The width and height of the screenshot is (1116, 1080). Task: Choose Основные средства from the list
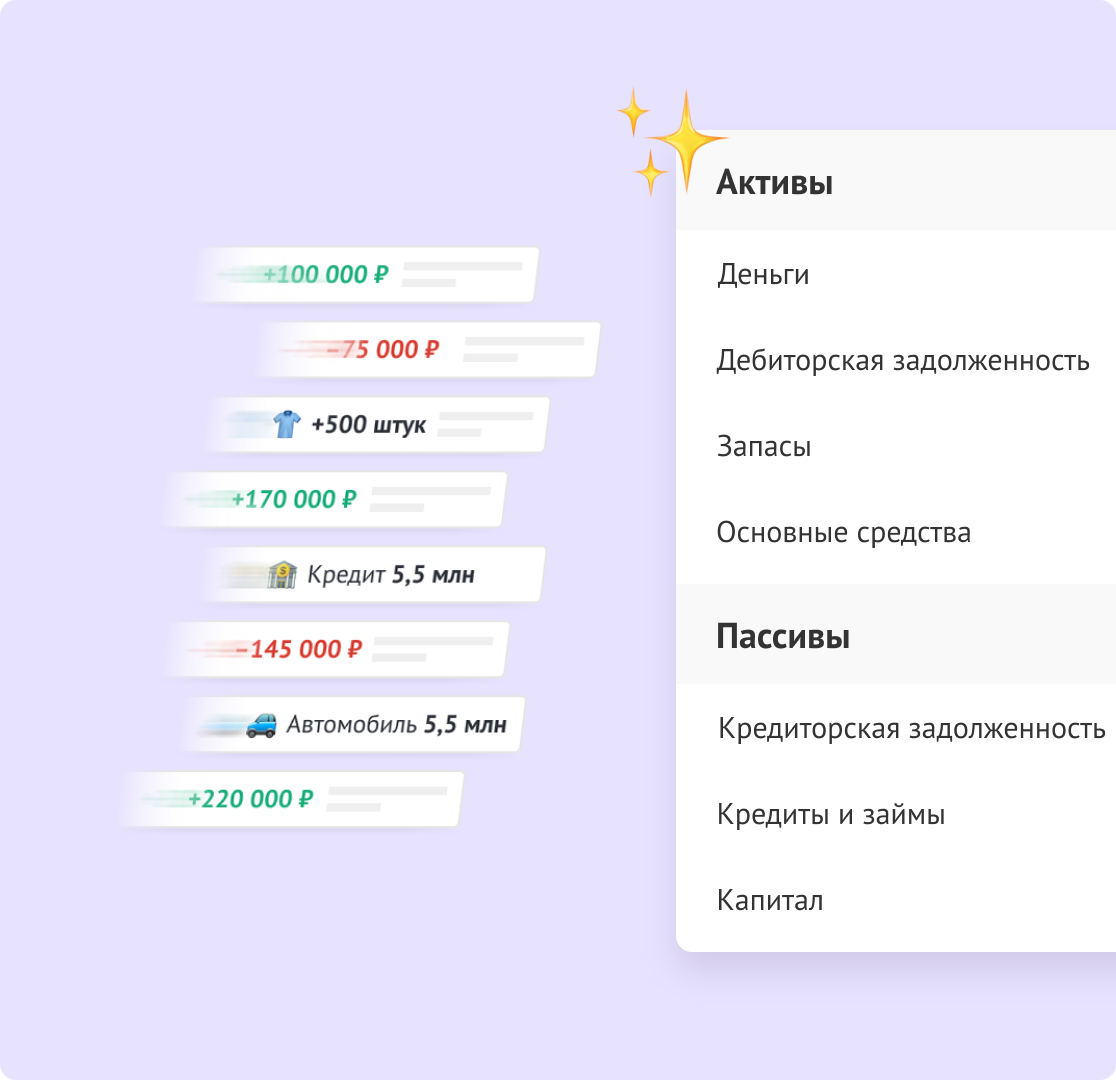click(845, 533)
